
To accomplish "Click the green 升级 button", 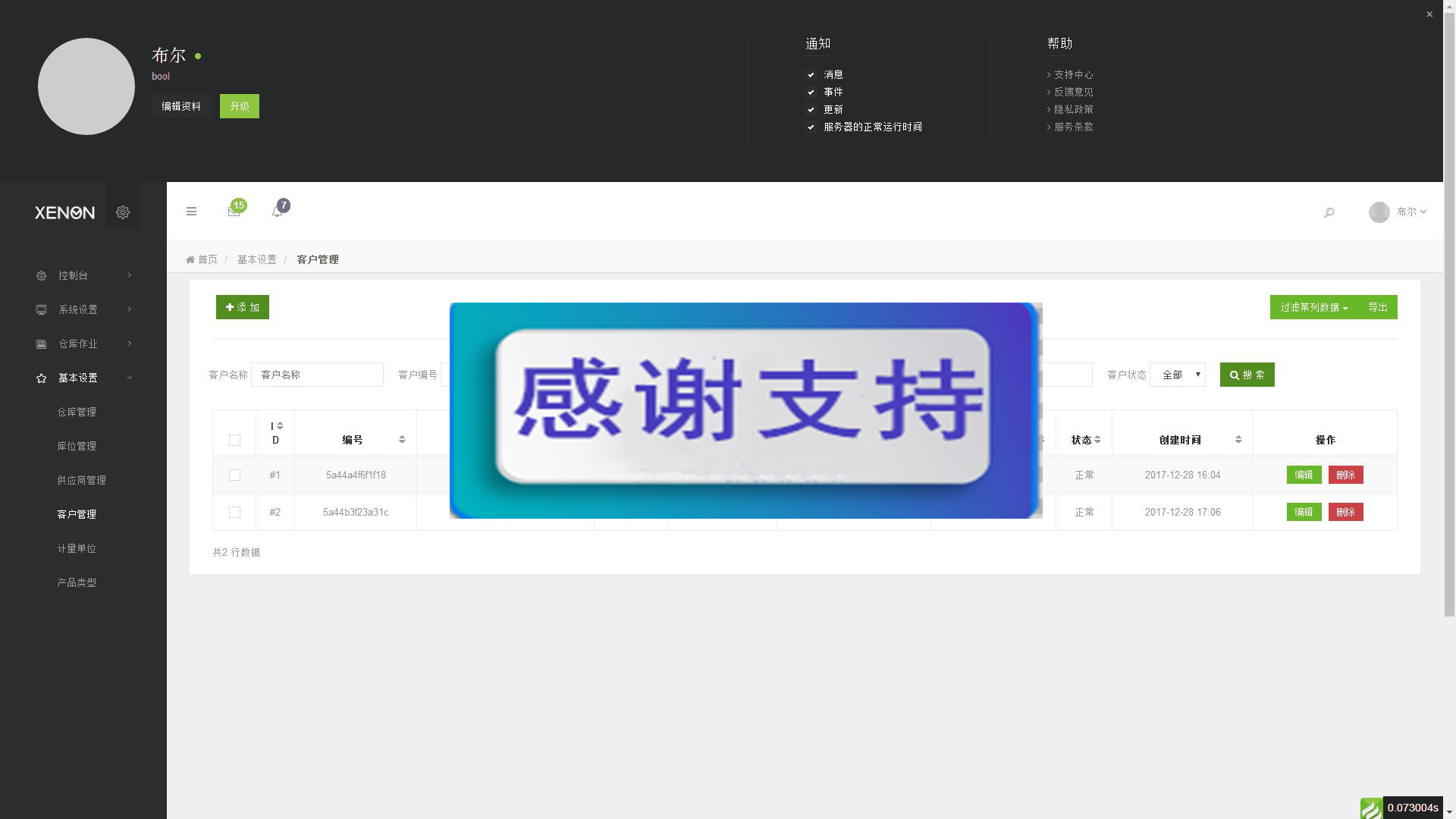I will tap(240, 106).
